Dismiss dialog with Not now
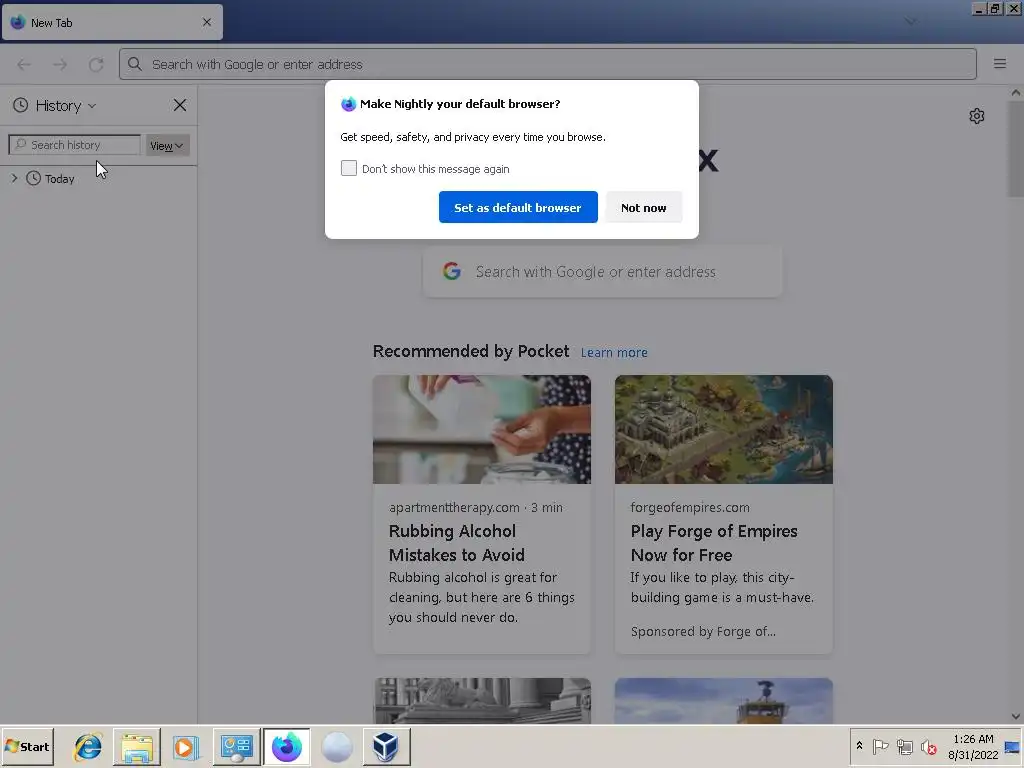Image resolution: width=1024 pixels, height=768 pixels. point(643,207)
